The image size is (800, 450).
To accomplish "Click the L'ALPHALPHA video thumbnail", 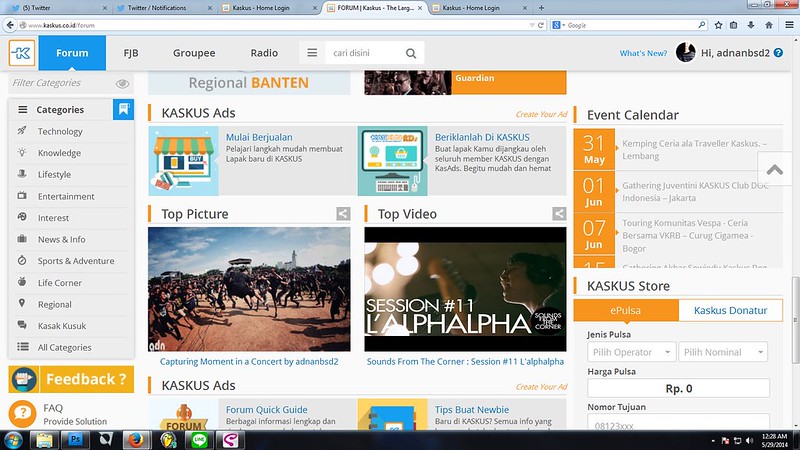I will 465,289.
